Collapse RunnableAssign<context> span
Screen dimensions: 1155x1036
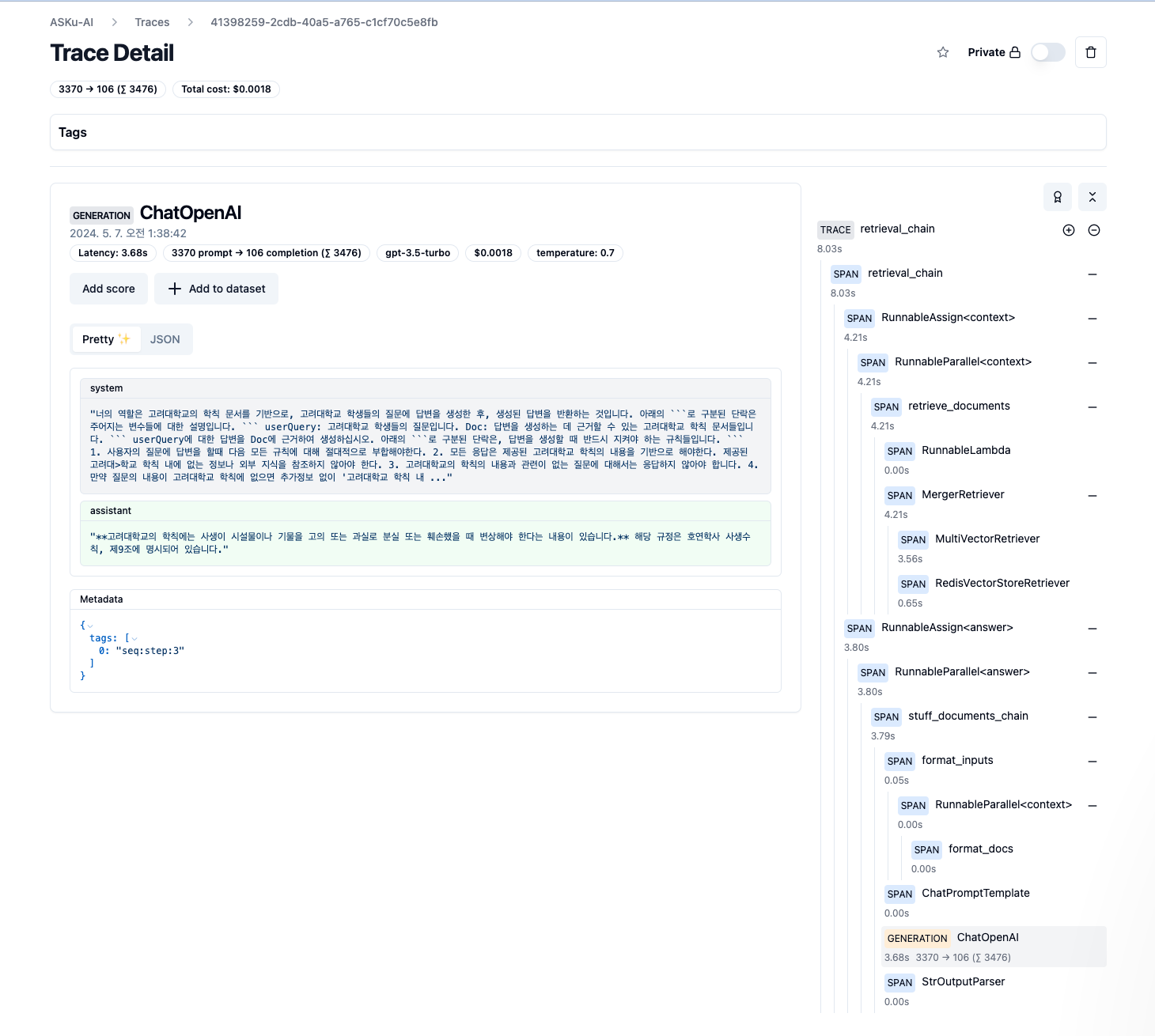coord(1093,319)
